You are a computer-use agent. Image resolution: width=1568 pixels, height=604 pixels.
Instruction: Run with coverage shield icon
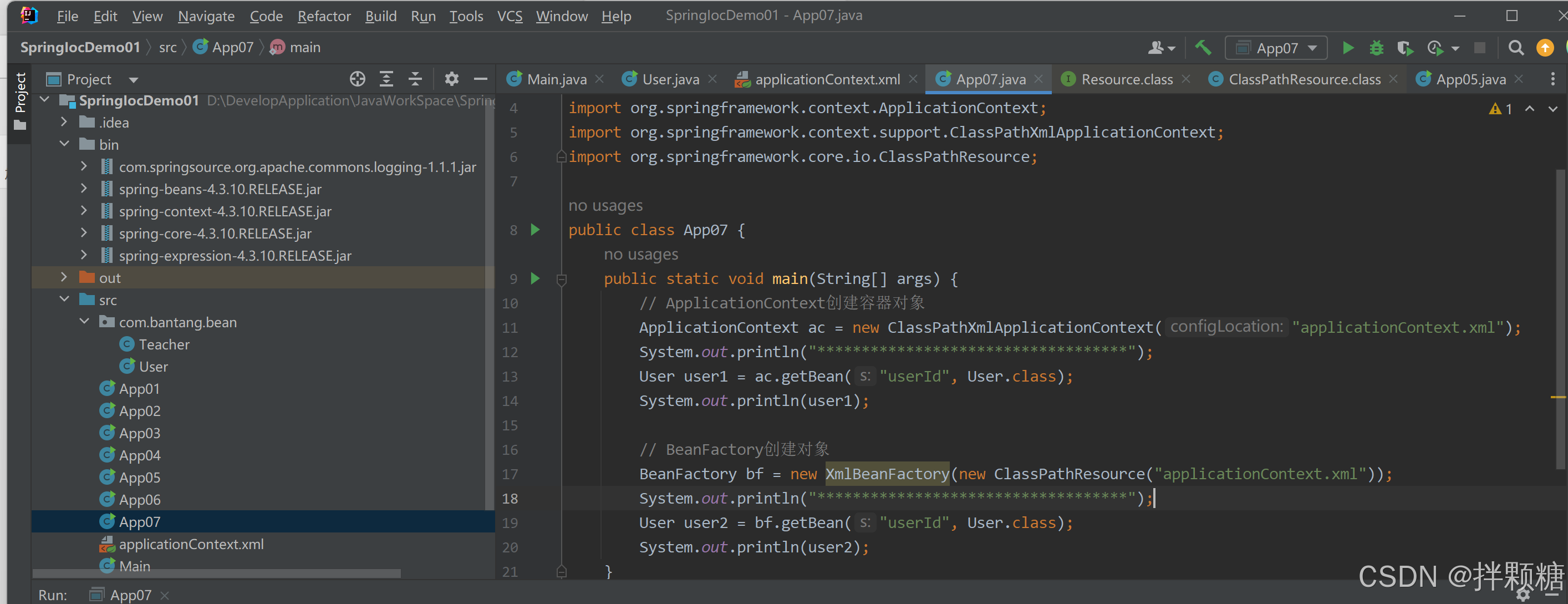1404,48
